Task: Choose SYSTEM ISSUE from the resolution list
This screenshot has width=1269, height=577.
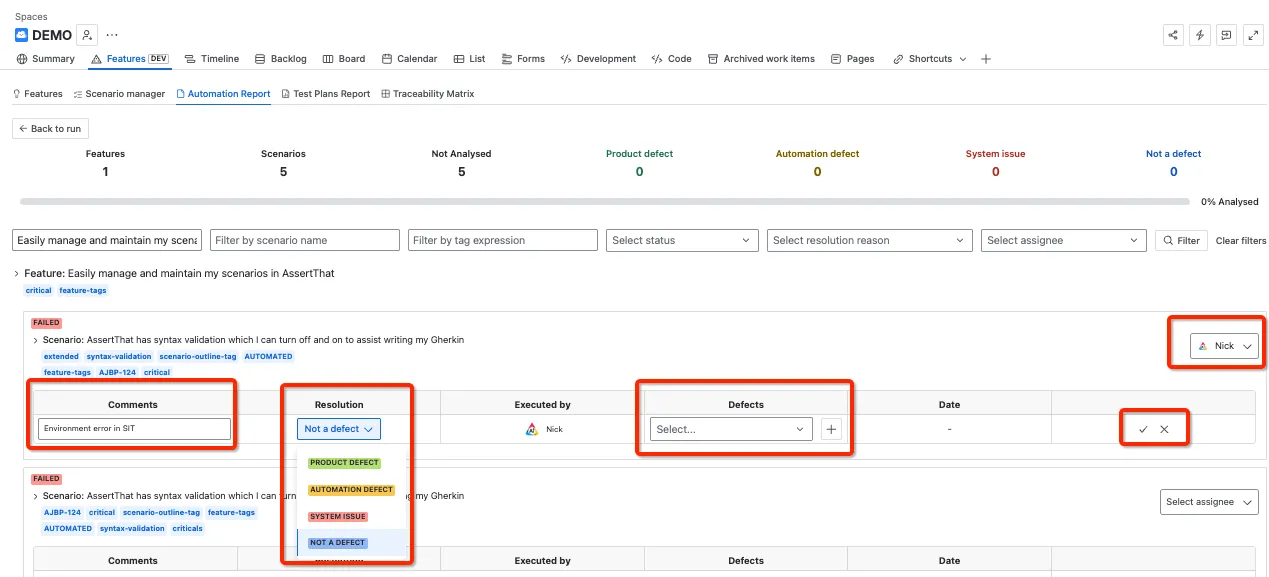Action: coord(338,517)
